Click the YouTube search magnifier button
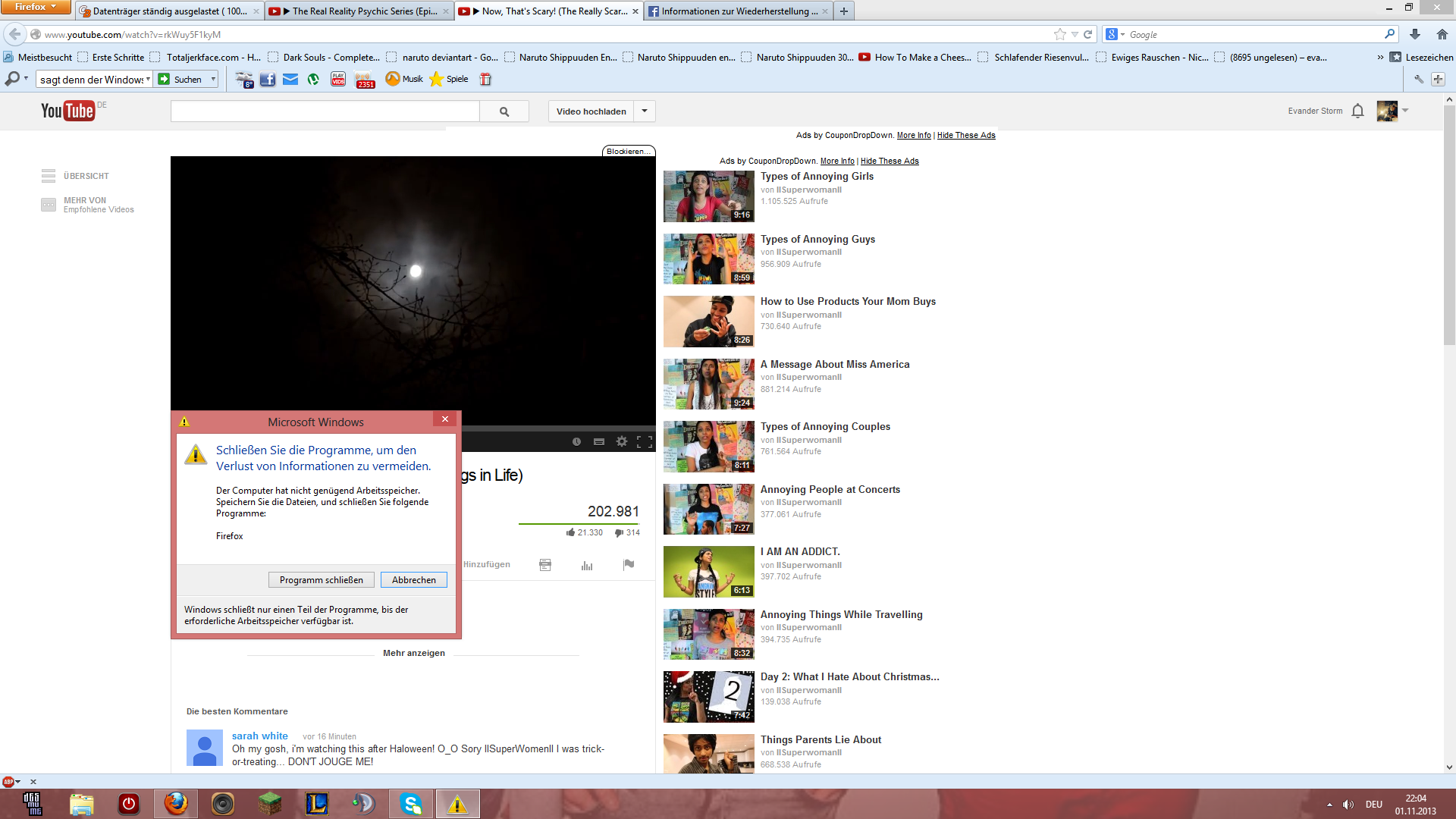Viewport: 1456px width, 819px height. 504,111
